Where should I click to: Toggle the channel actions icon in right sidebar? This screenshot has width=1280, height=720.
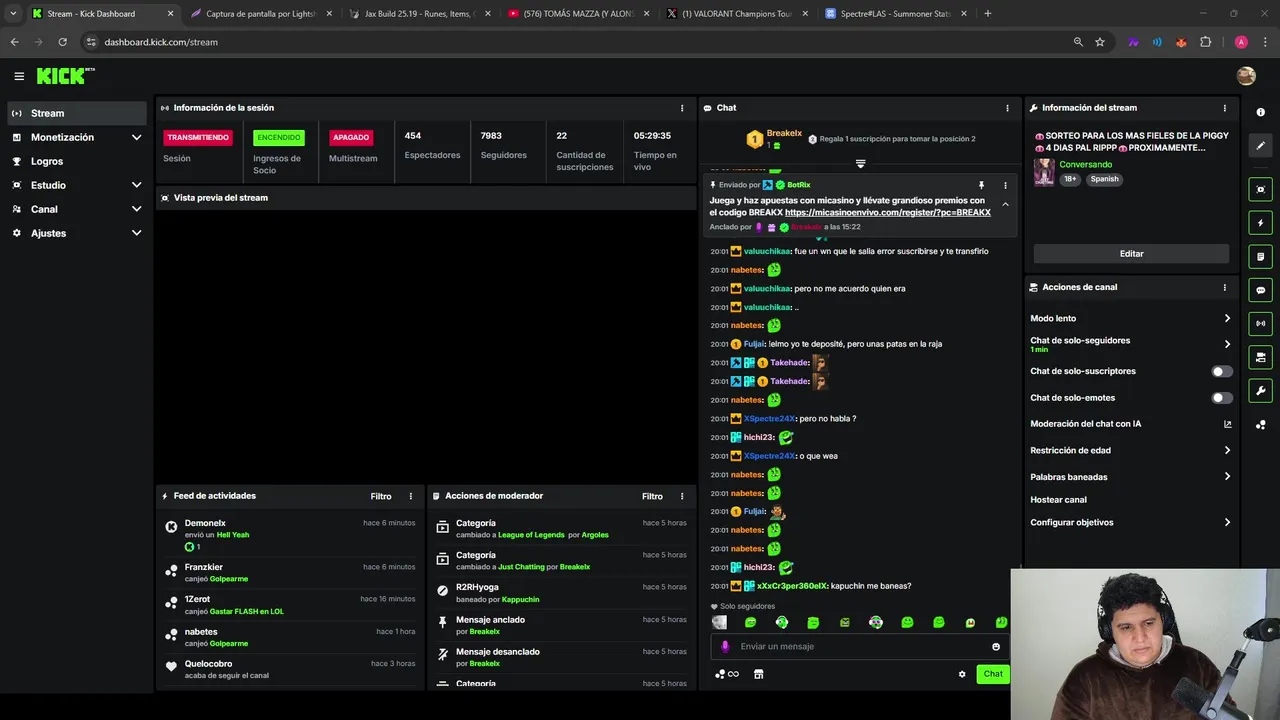[1260, 357]
